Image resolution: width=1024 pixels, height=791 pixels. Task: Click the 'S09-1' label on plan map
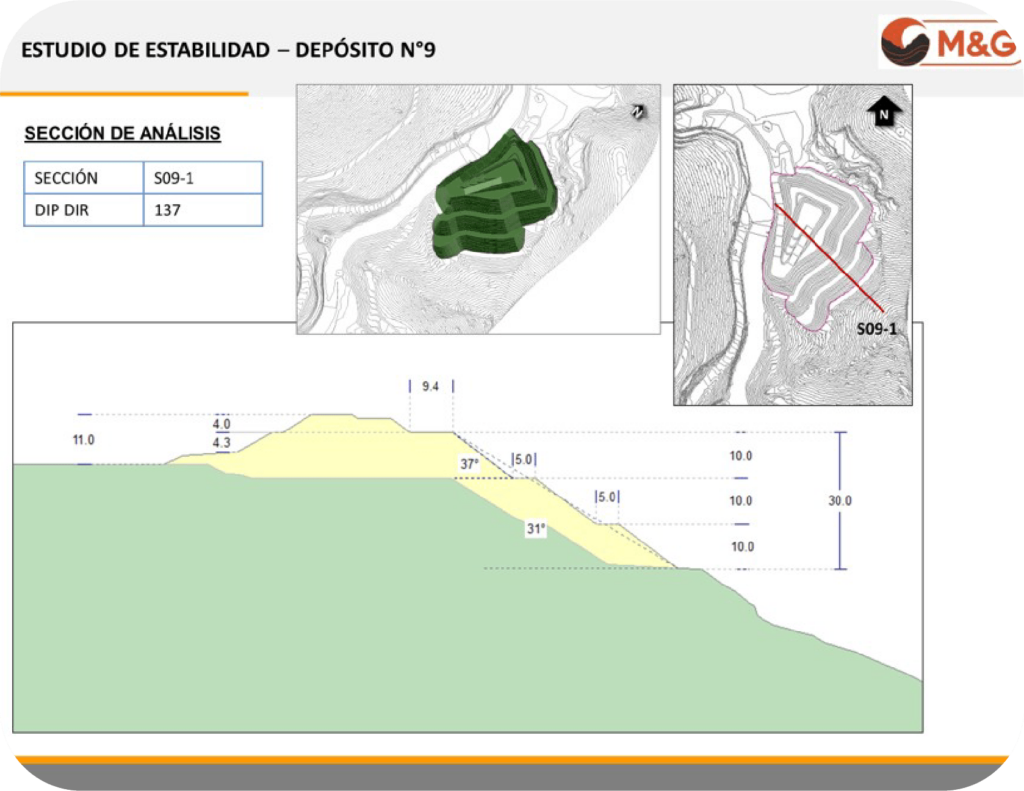pyautogui.click(x=876, y=329)
